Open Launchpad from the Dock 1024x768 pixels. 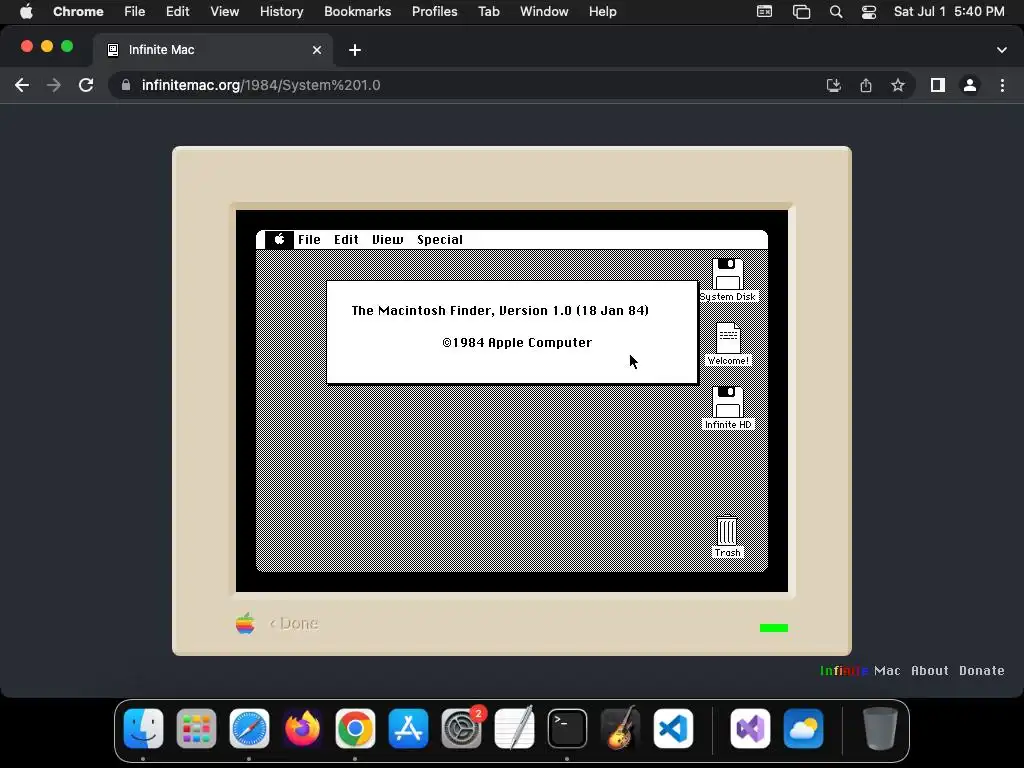tap(197, 728)
